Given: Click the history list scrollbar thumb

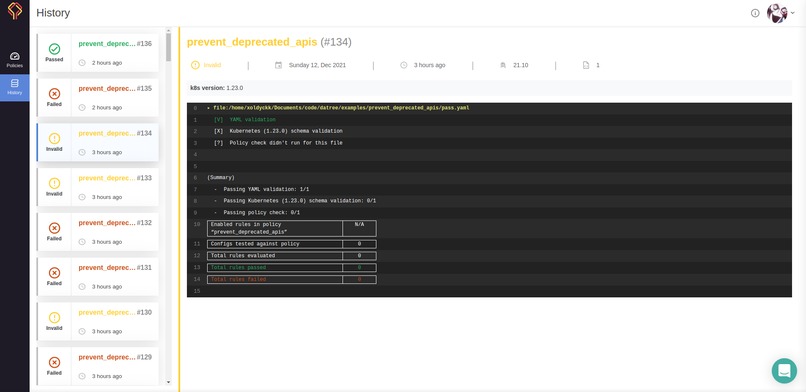Looking at the screenshot, I should point(168,48).
